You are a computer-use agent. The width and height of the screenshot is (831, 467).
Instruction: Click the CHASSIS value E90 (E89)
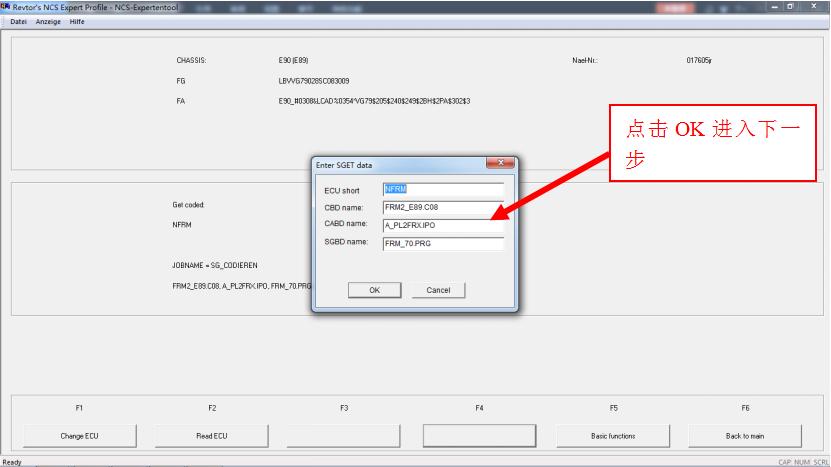point(293,60)
